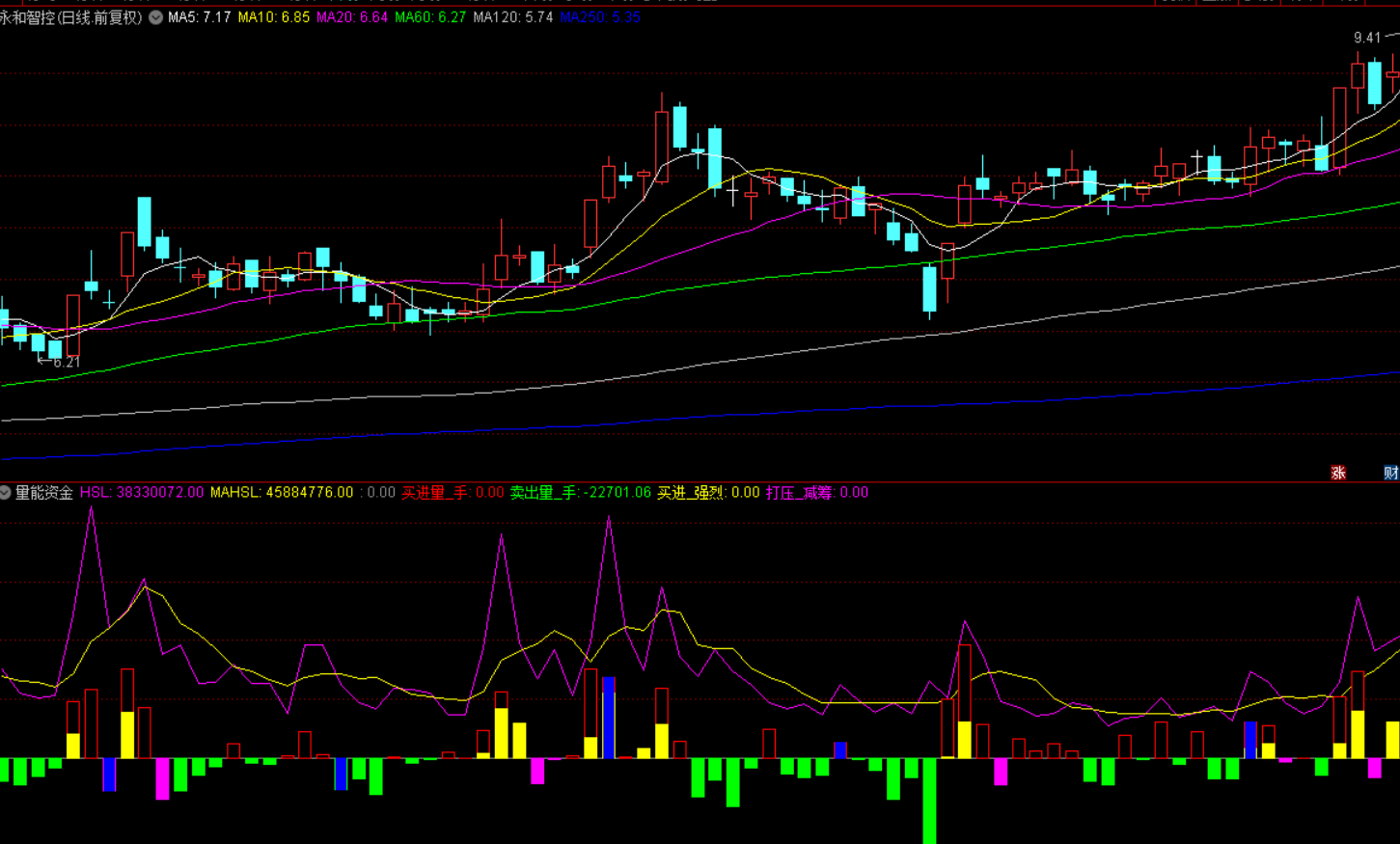Click the green 卖出量_手: -22701.06 label

pyautogui.click(x=581, y=493)
